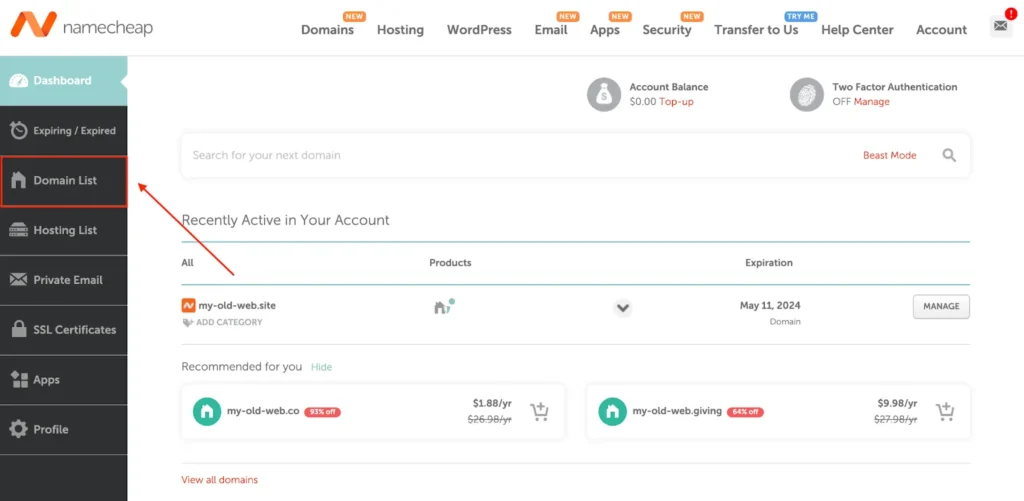Open the Help Center menu
The image size is (1024, 501).
(x=857, y=29)
